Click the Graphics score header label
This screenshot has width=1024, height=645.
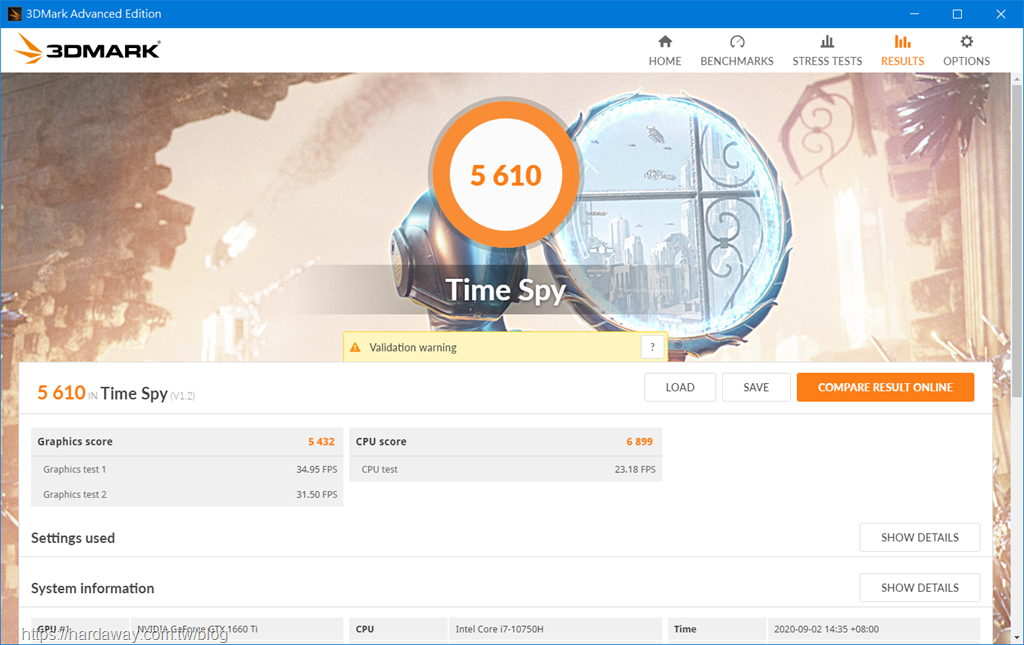click(x=74, y=442)
